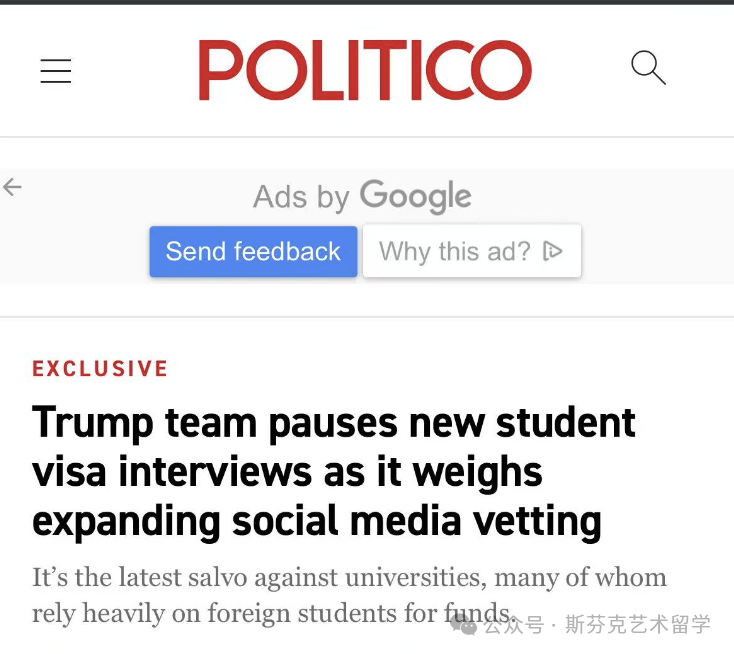
Task: Send feedback about this ad
Action: pyautogui.click(x=253, y=251)
